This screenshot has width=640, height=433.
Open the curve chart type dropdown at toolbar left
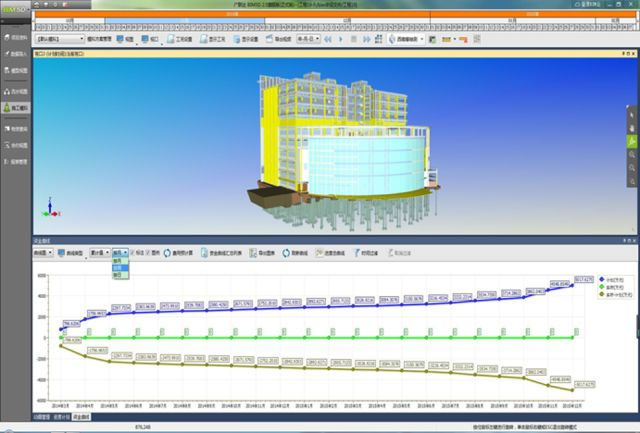click(44, 253)
